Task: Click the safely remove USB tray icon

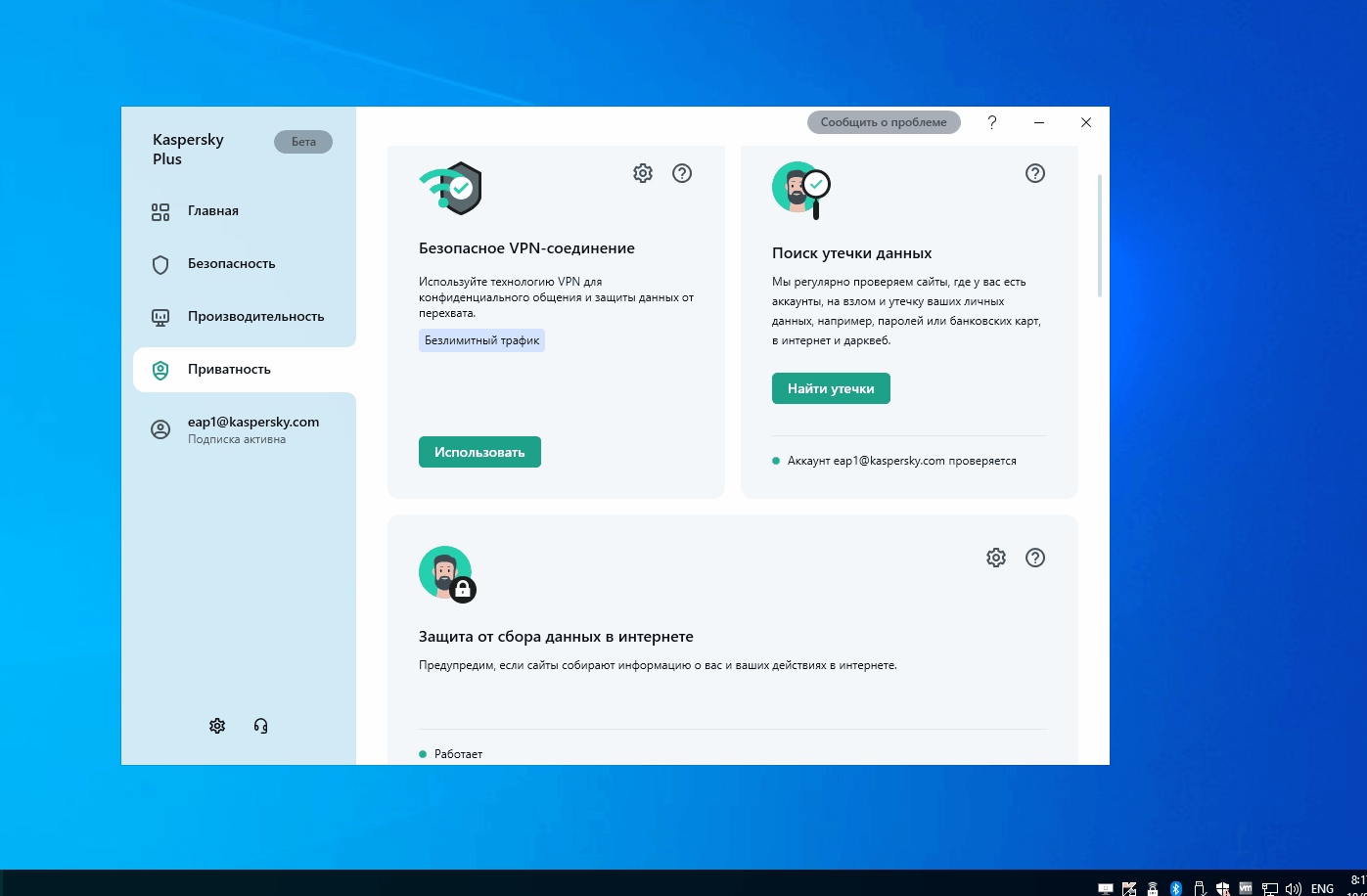Action: [x=1200, y=888]
